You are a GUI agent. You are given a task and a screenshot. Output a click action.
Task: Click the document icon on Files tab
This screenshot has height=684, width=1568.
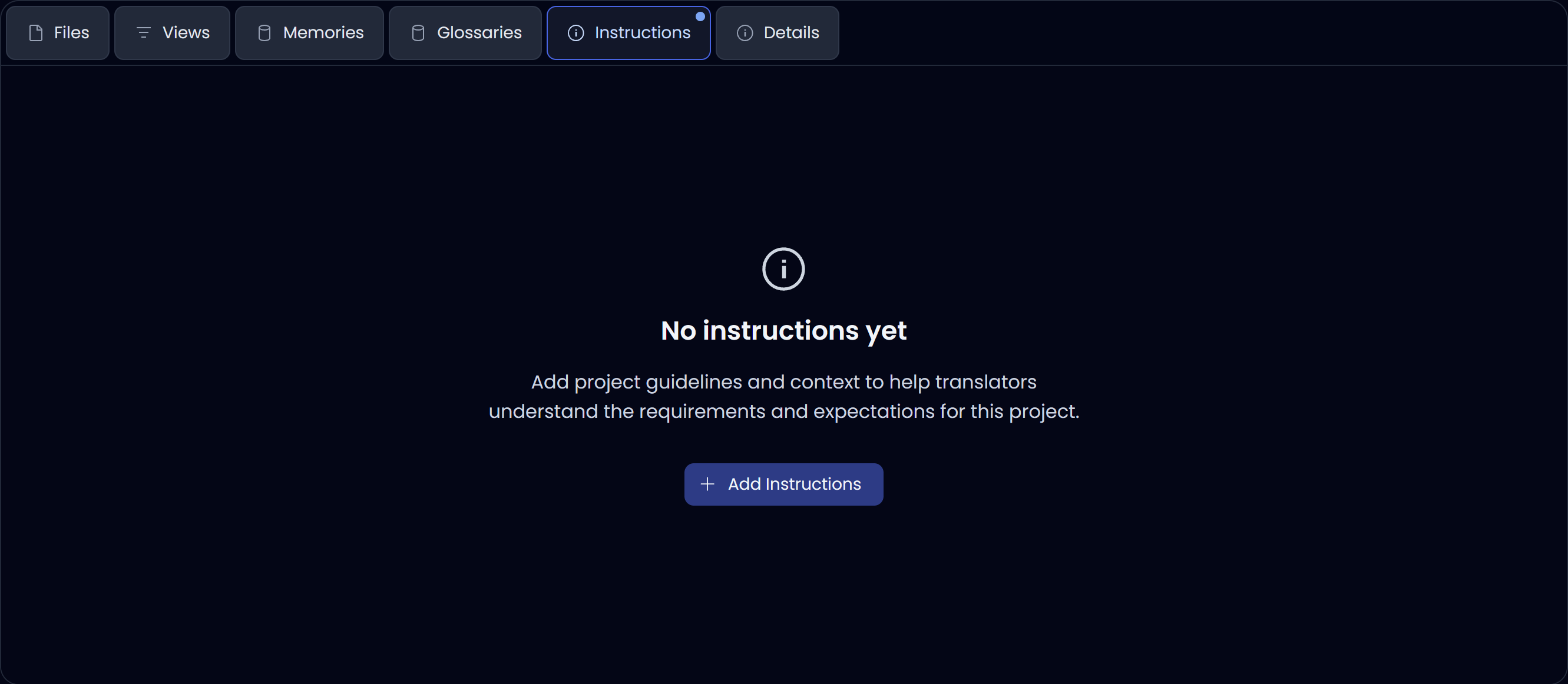tap(36, 33)
